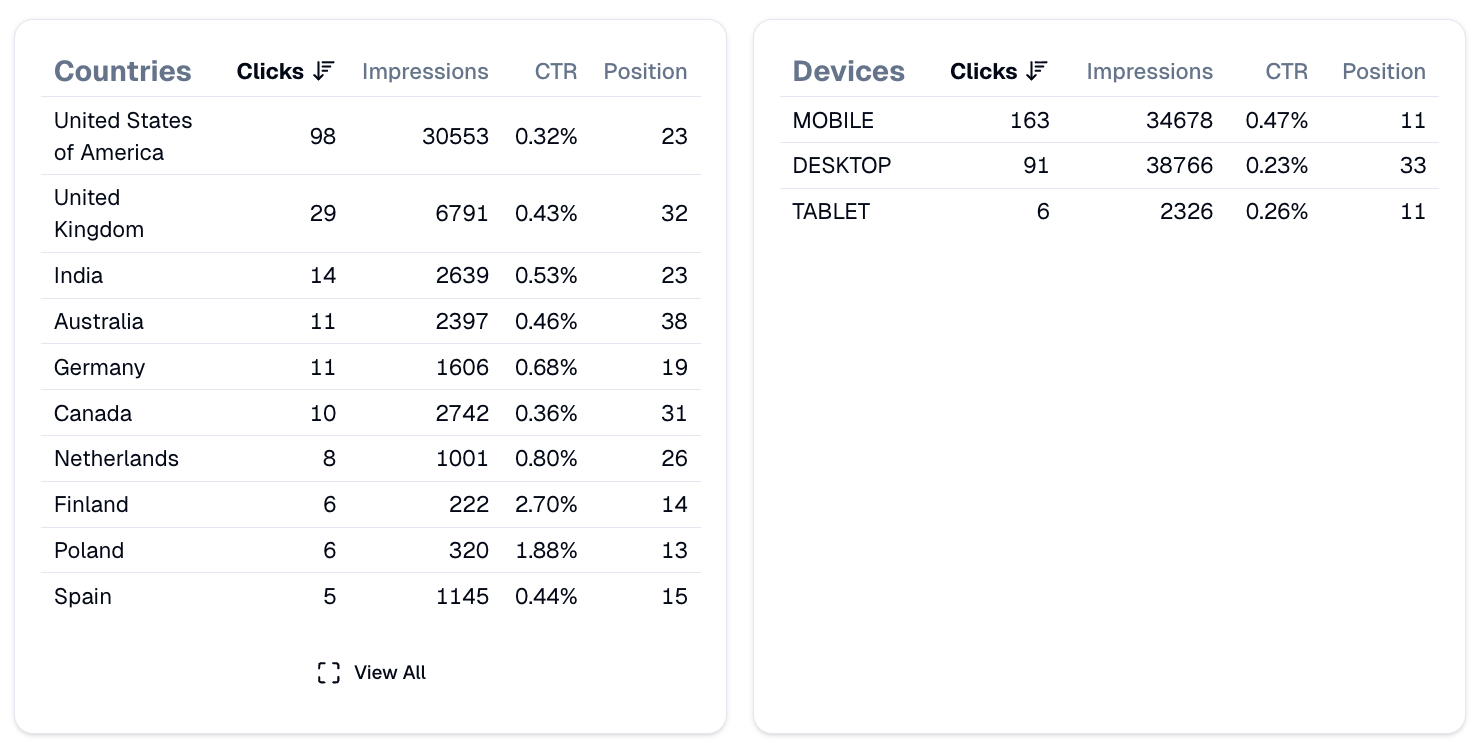Click the Clicks sort icon in Devices table
The height and width of the screenshot is (752, 1480).
[1036, 71]
